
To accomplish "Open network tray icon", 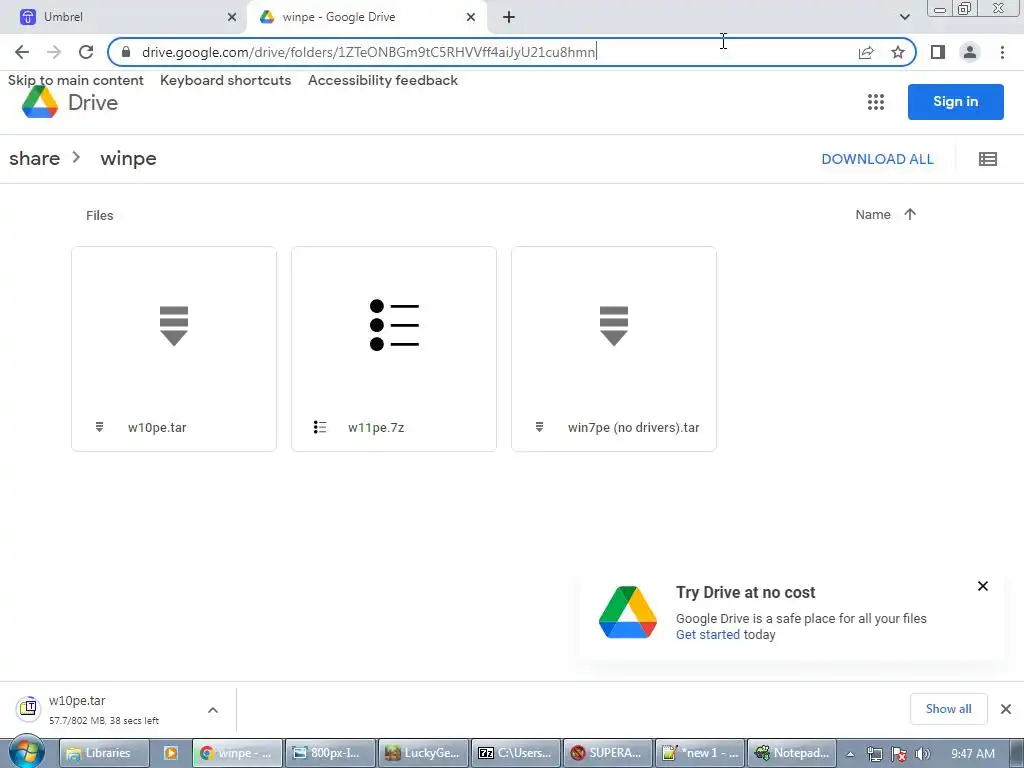I will coord(874,754).
